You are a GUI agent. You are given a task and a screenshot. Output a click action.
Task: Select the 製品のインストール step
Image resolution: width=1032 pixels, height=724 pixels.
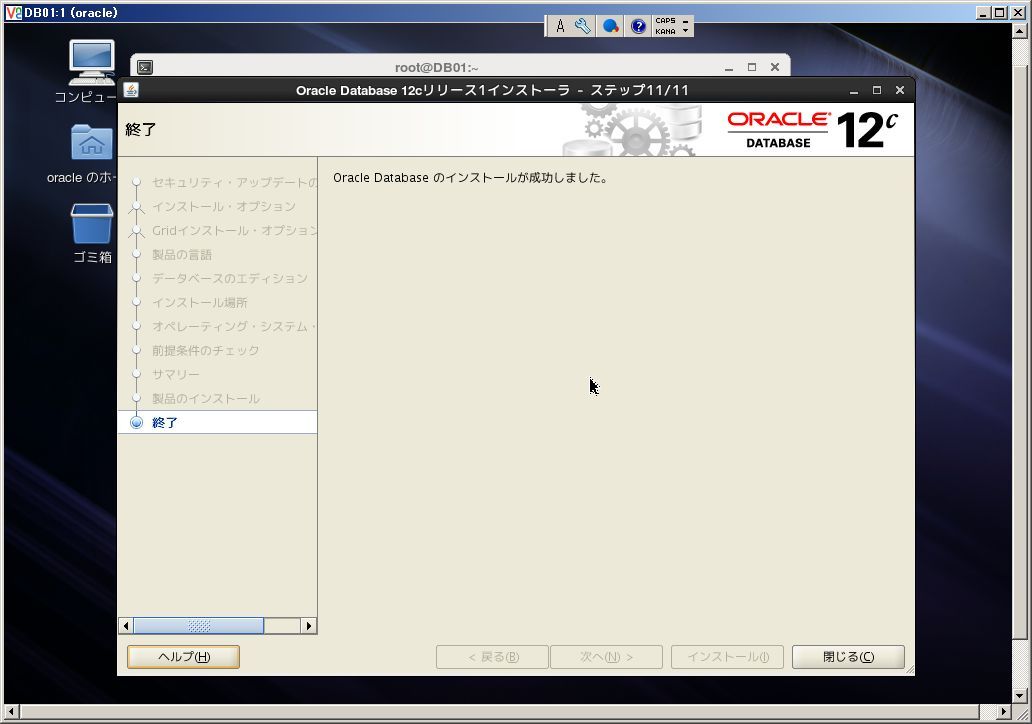click(x=205, y=399)
